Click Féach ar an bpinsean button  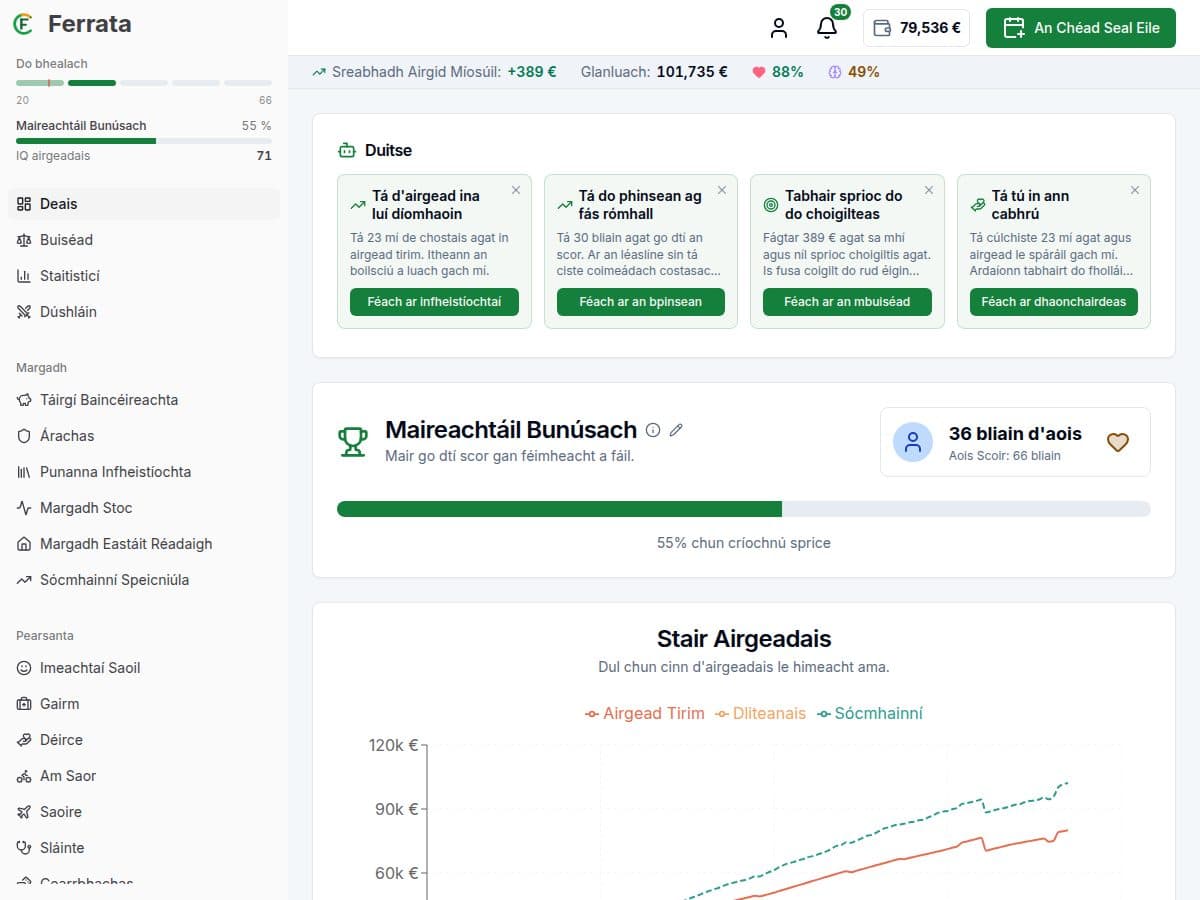(641, 302)
